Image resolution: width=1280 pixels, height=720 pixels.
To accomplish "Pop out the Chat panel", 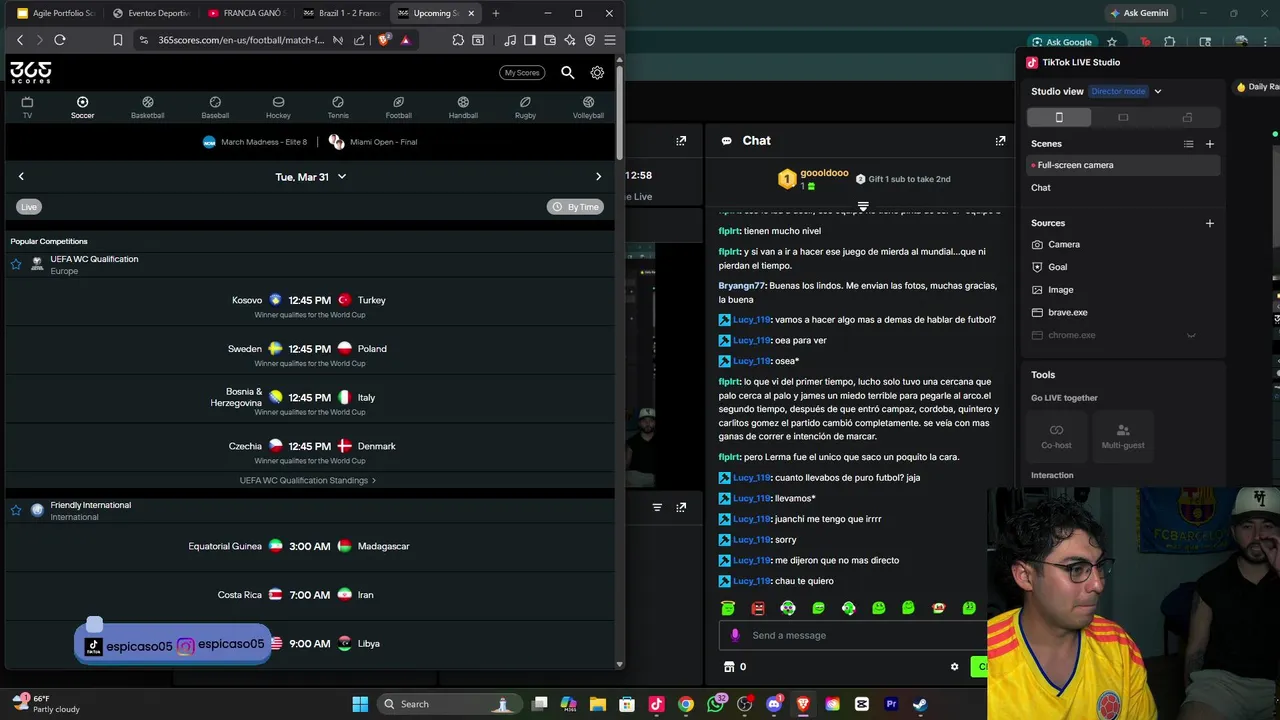I will [x=1000, y=141].
